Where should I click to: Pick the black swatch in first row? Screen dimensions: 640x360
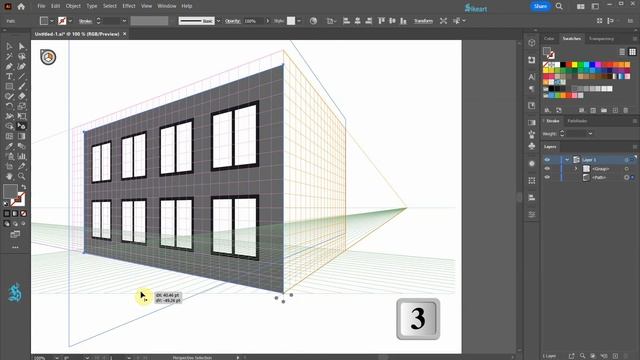(x=563, y=64)
